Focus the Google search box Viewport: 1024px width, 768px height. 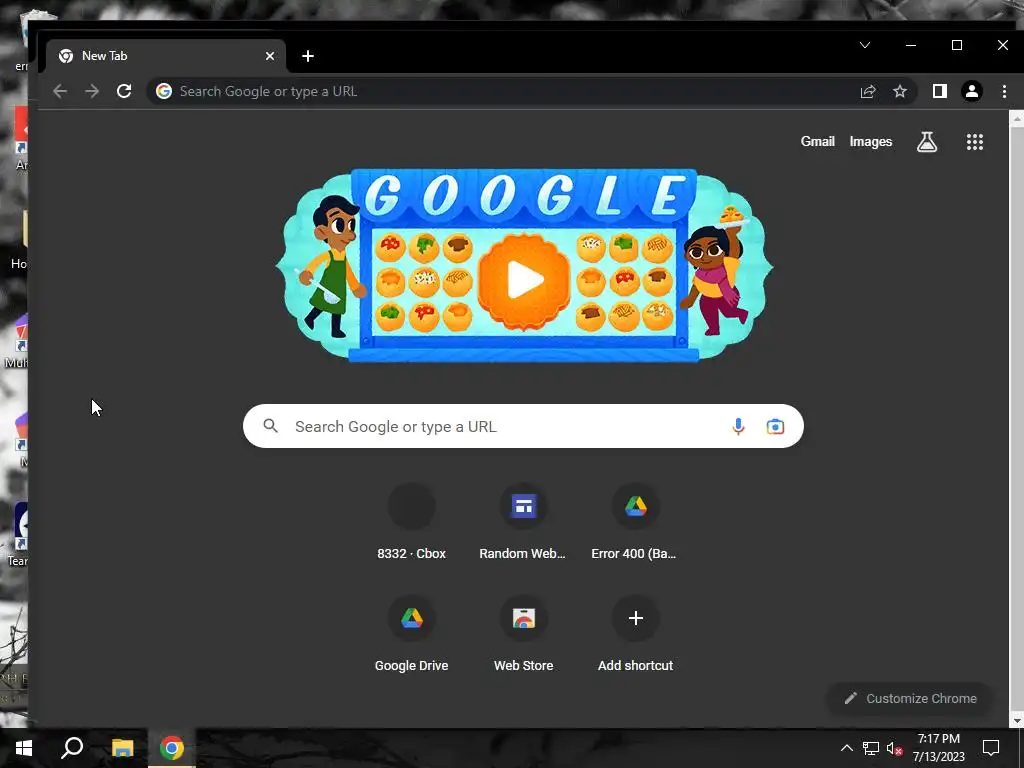click(x=523, y=426)
